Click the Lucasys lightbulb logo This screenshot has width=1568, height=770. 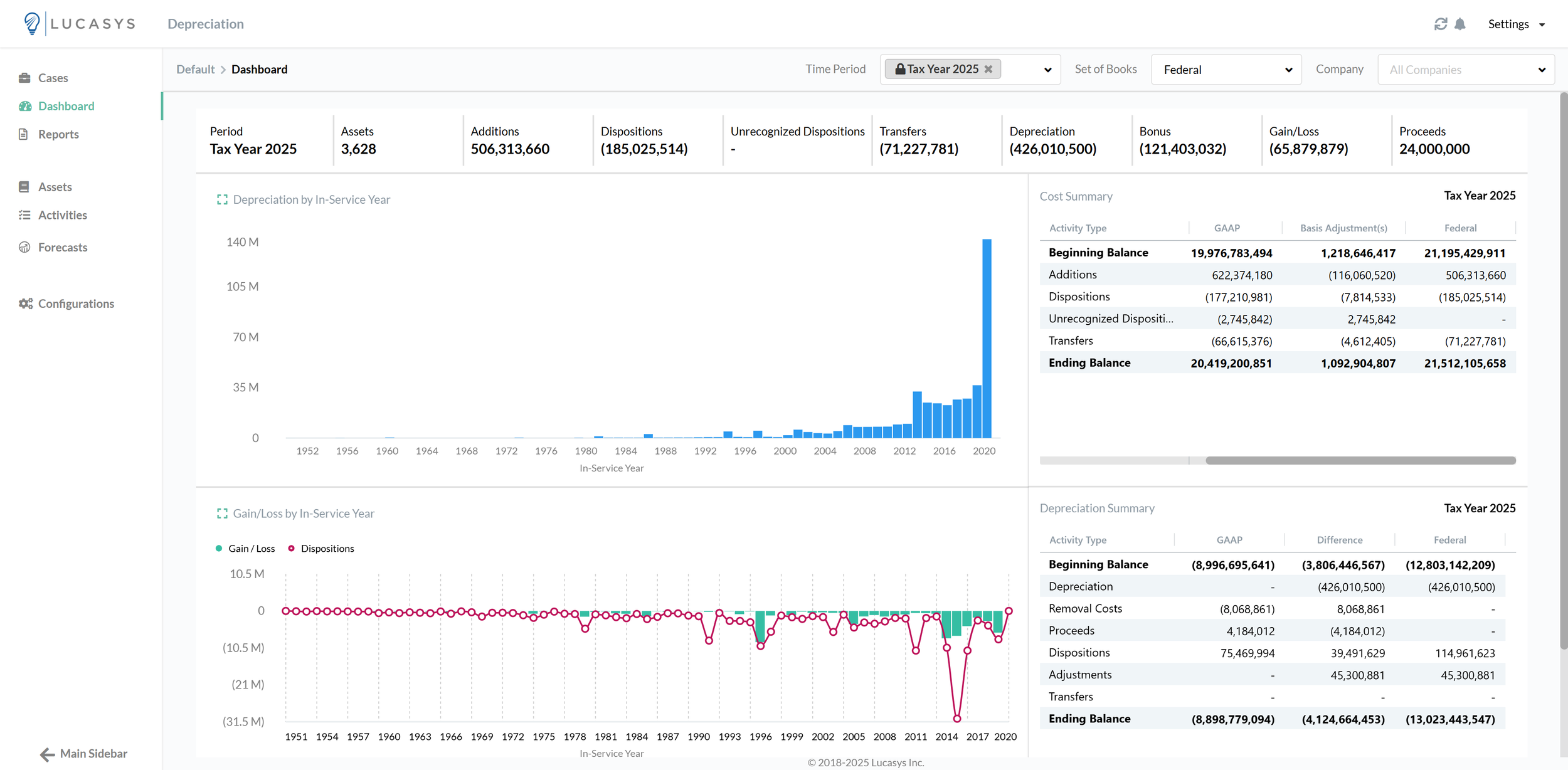tap(31, 23)
